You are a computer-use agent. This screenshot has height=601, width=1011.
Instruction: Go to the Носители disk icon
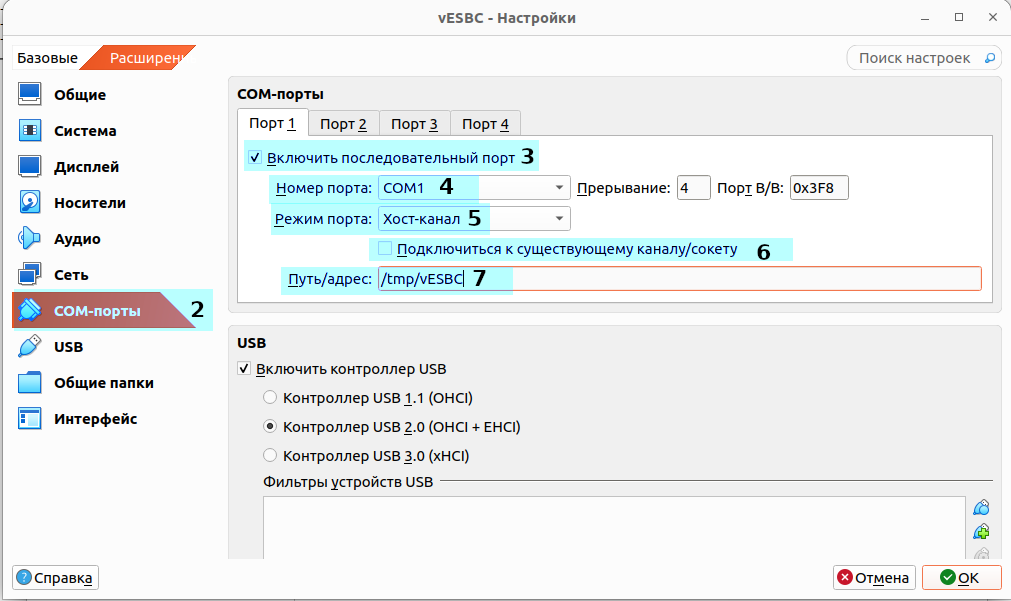(x=30, y=203)
